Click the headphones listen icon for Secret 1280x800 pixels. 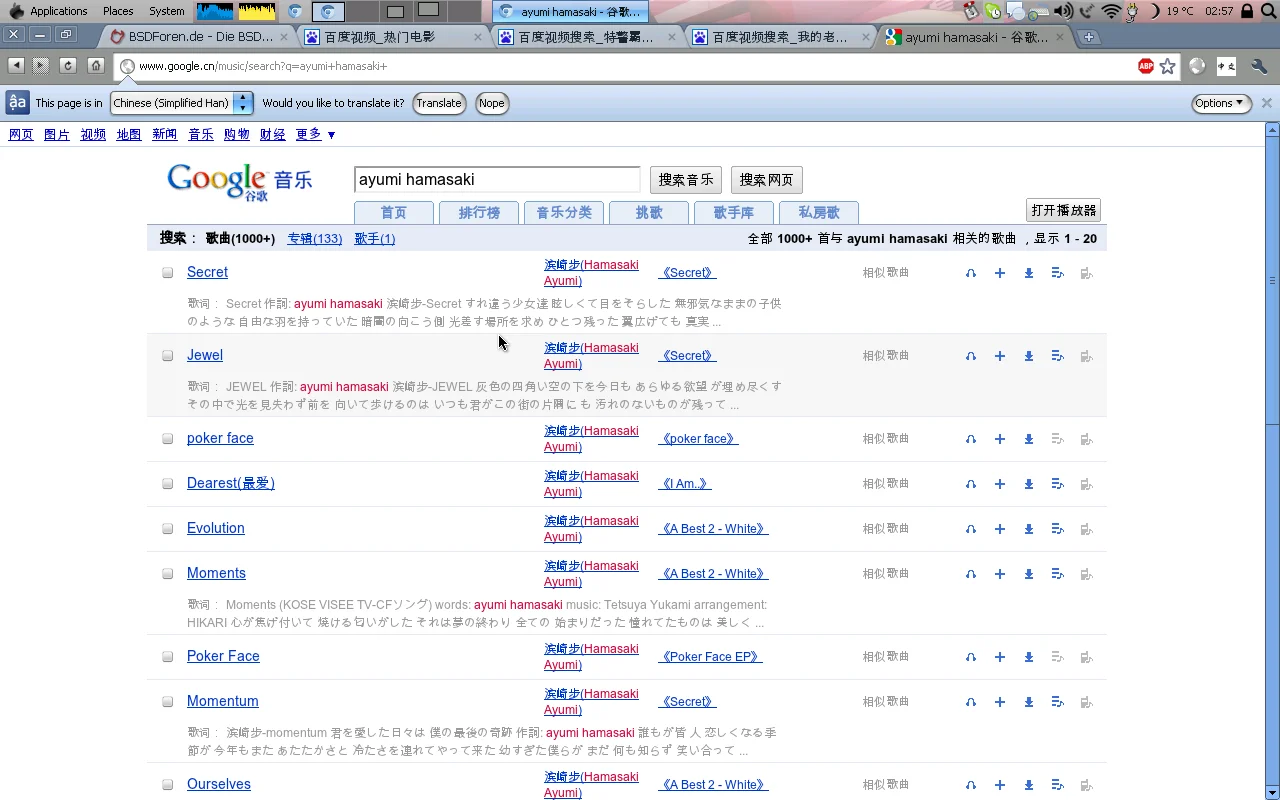pos(970,273)
